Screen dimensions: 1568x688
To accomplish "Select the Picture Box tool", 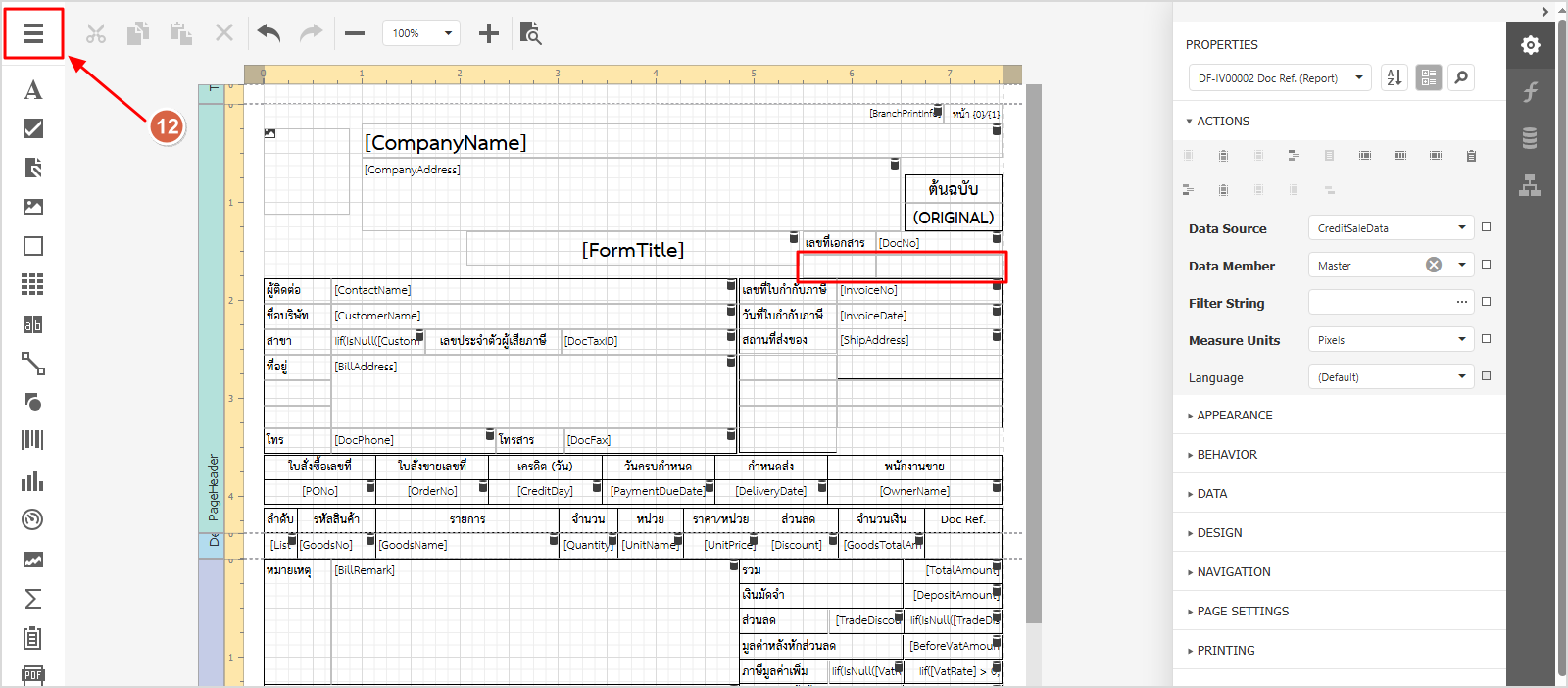I will click(33, 207).
